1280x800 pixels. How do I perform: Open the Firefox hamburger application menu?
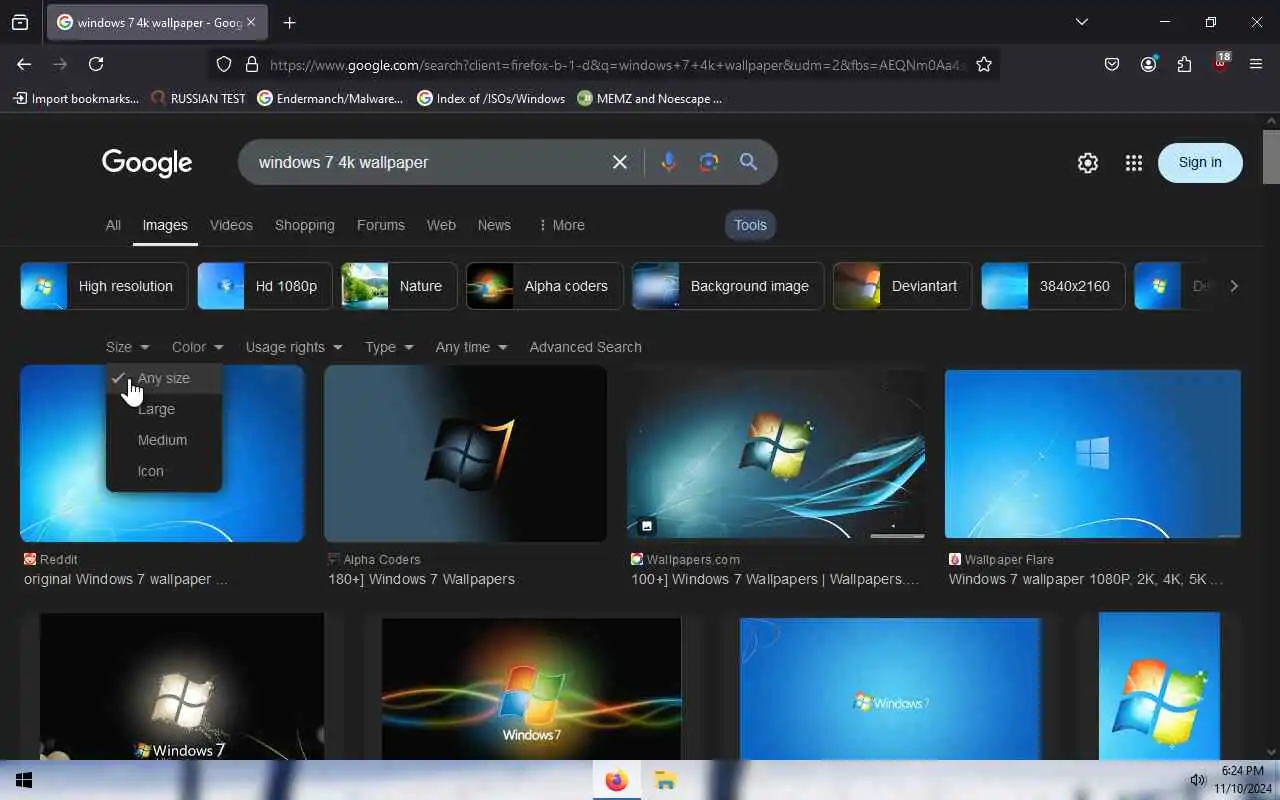1256,64
